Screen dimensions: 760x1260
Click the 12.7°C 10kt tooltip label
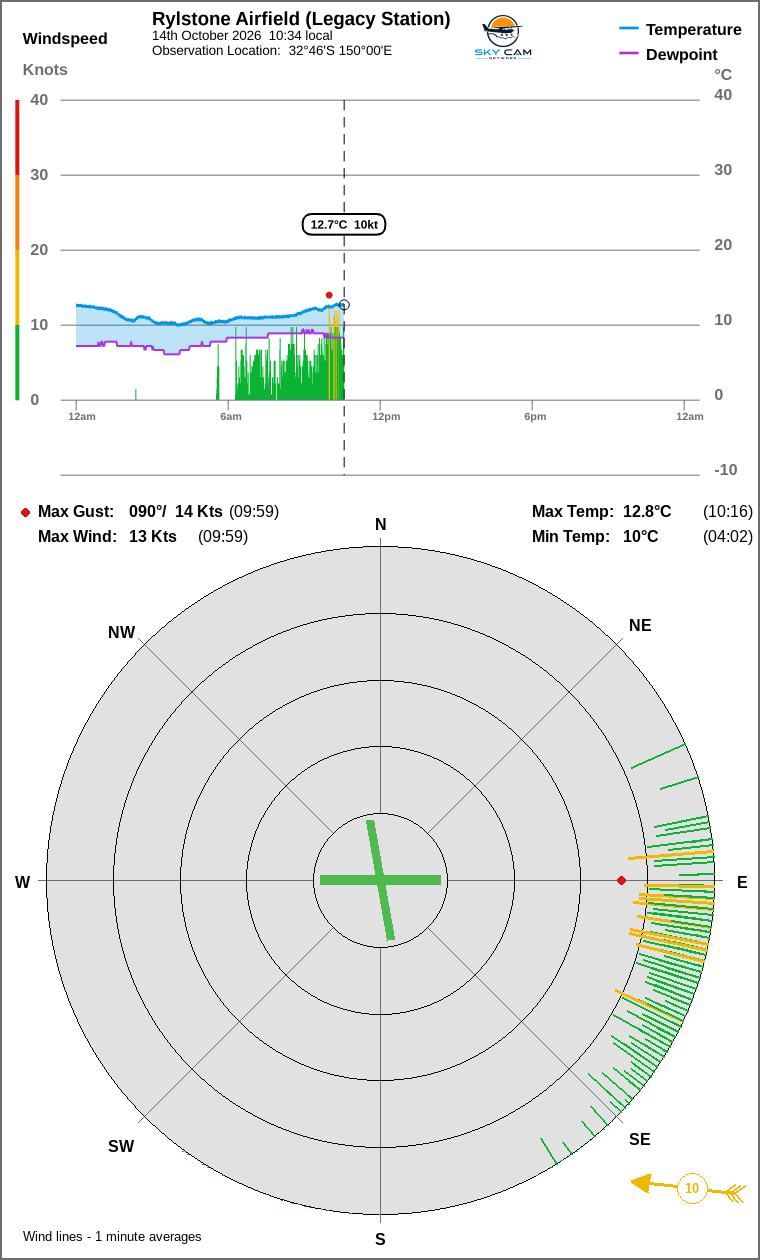pos(344,224)
